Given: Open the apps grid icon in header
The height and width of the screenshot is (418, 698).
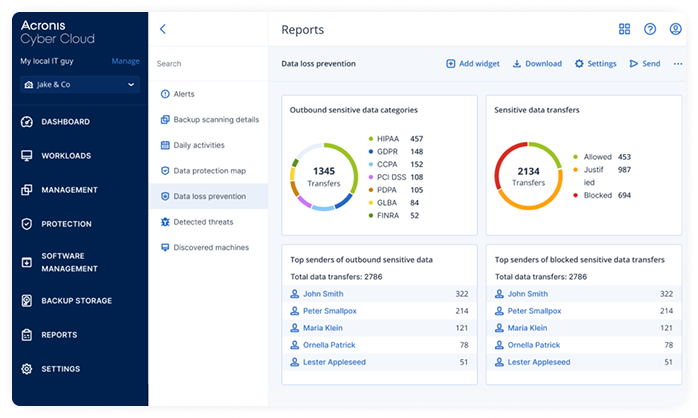Looking at the screenshot, I should 624,29.
